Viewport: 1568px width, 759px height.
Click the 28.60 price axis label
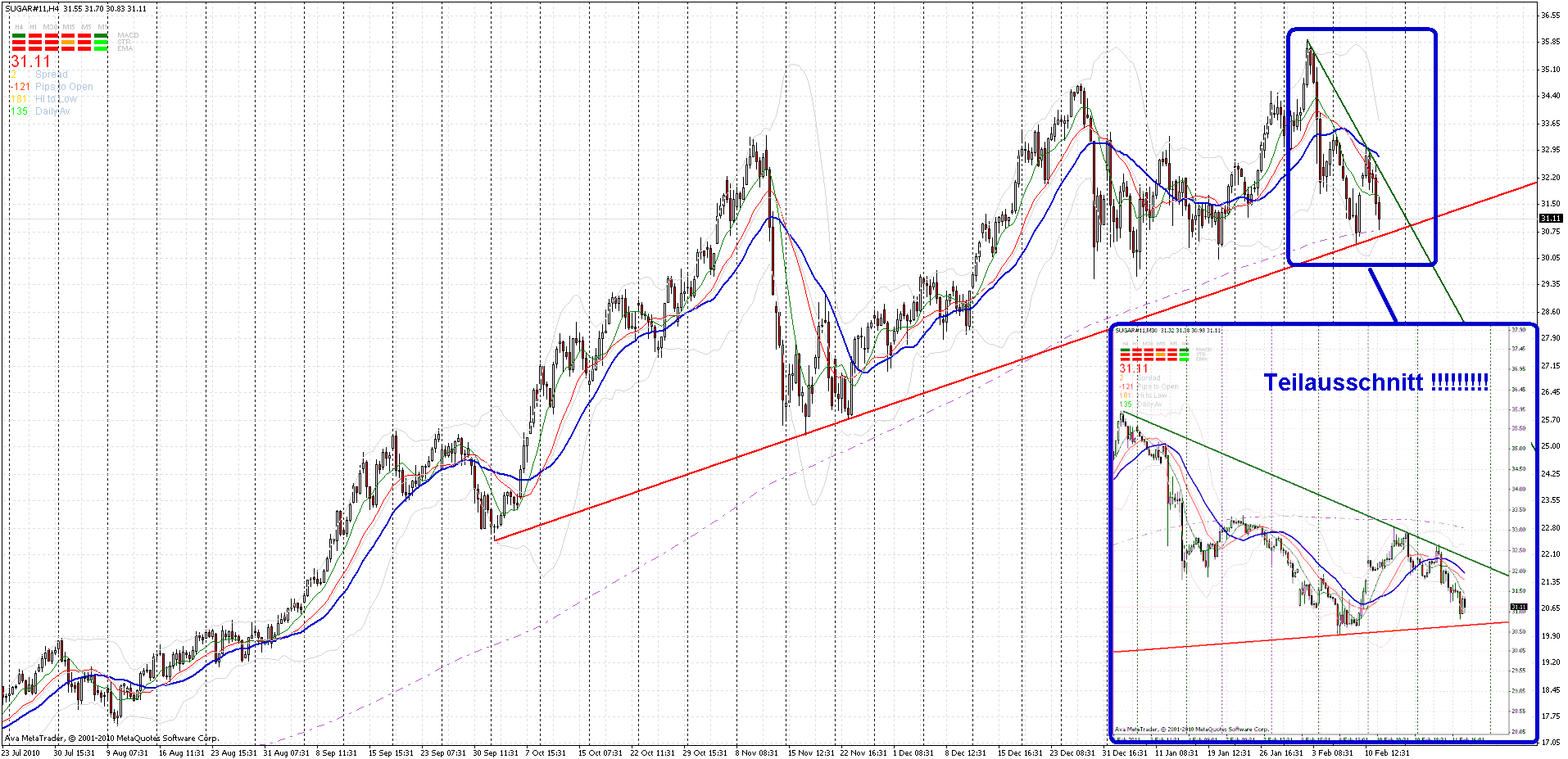point(1551,312)
